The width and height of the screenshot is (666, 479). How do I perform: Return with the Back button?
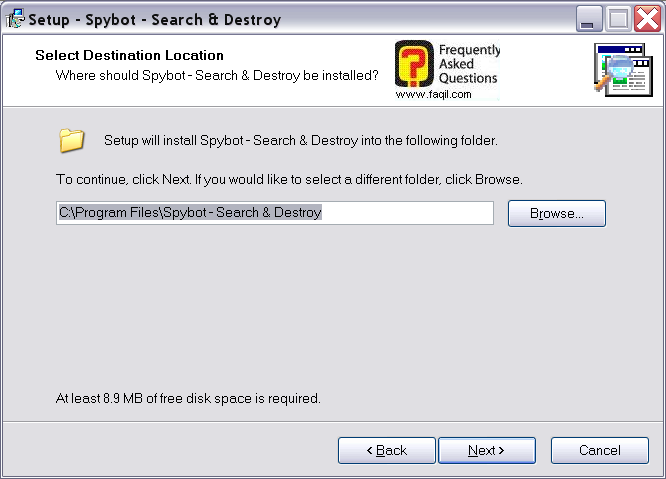[387, 450]
